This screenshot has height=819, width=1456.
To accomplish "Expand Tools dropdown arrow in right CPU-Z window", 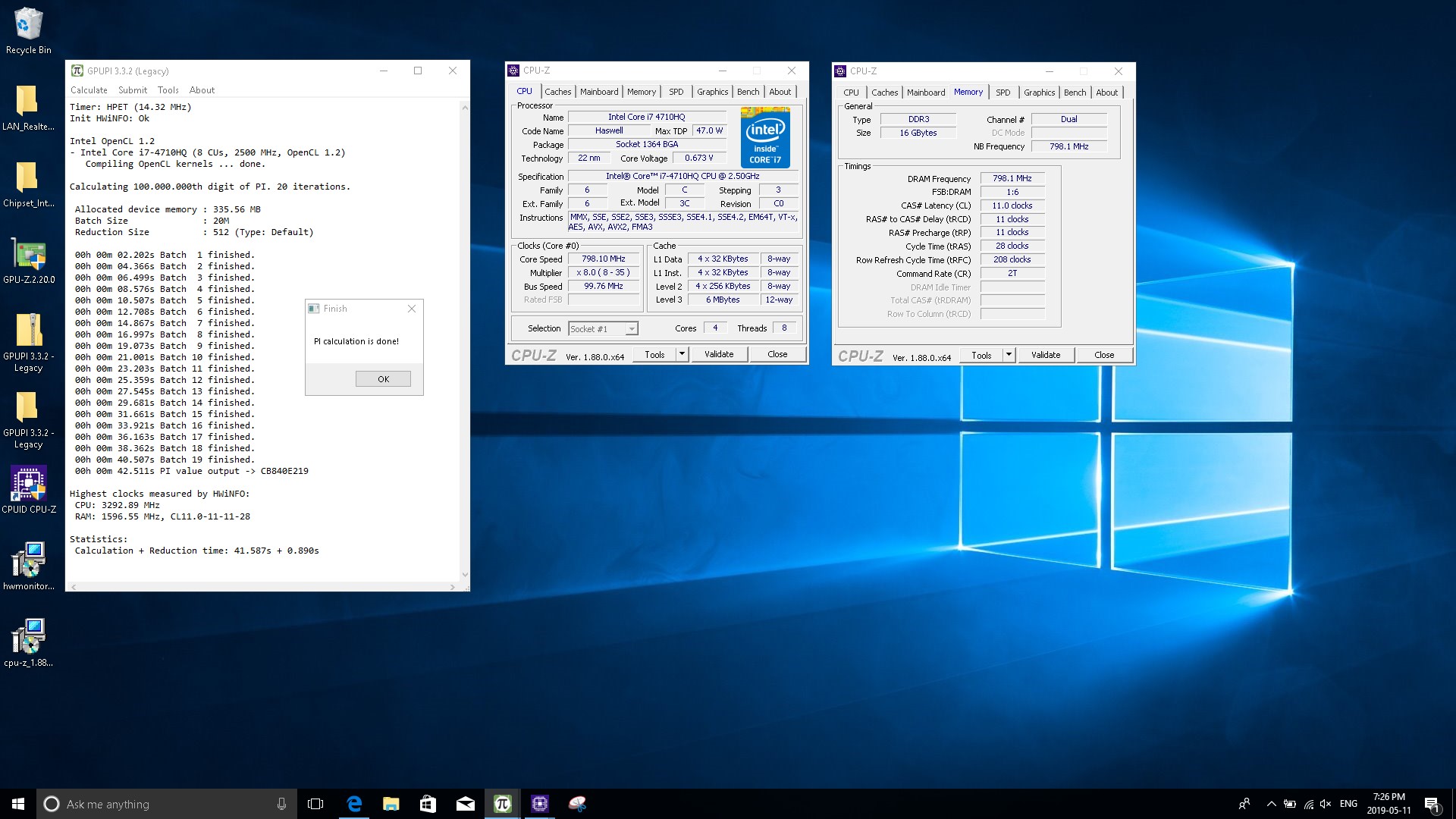I will [x=1009, y=355].
